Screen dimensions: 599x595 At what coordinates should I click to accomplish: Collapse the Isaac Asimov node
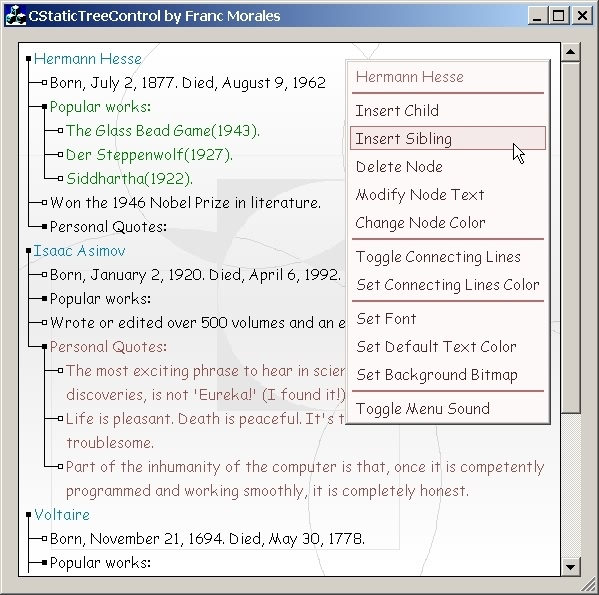pyautogui.click(x=28, y=251)
